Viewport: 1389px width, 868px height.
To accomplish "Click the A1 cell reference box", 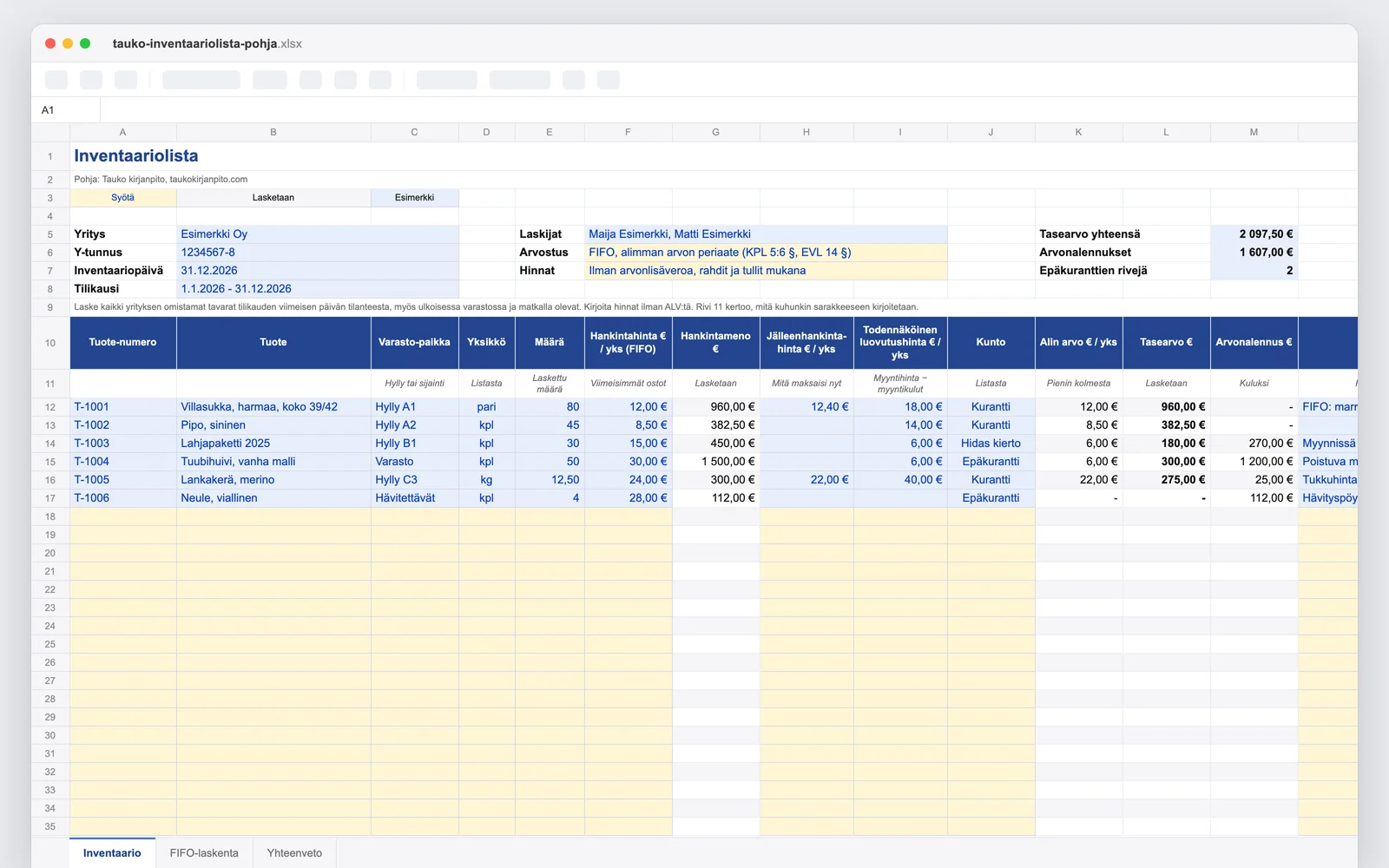I will (x=66, y=110).
